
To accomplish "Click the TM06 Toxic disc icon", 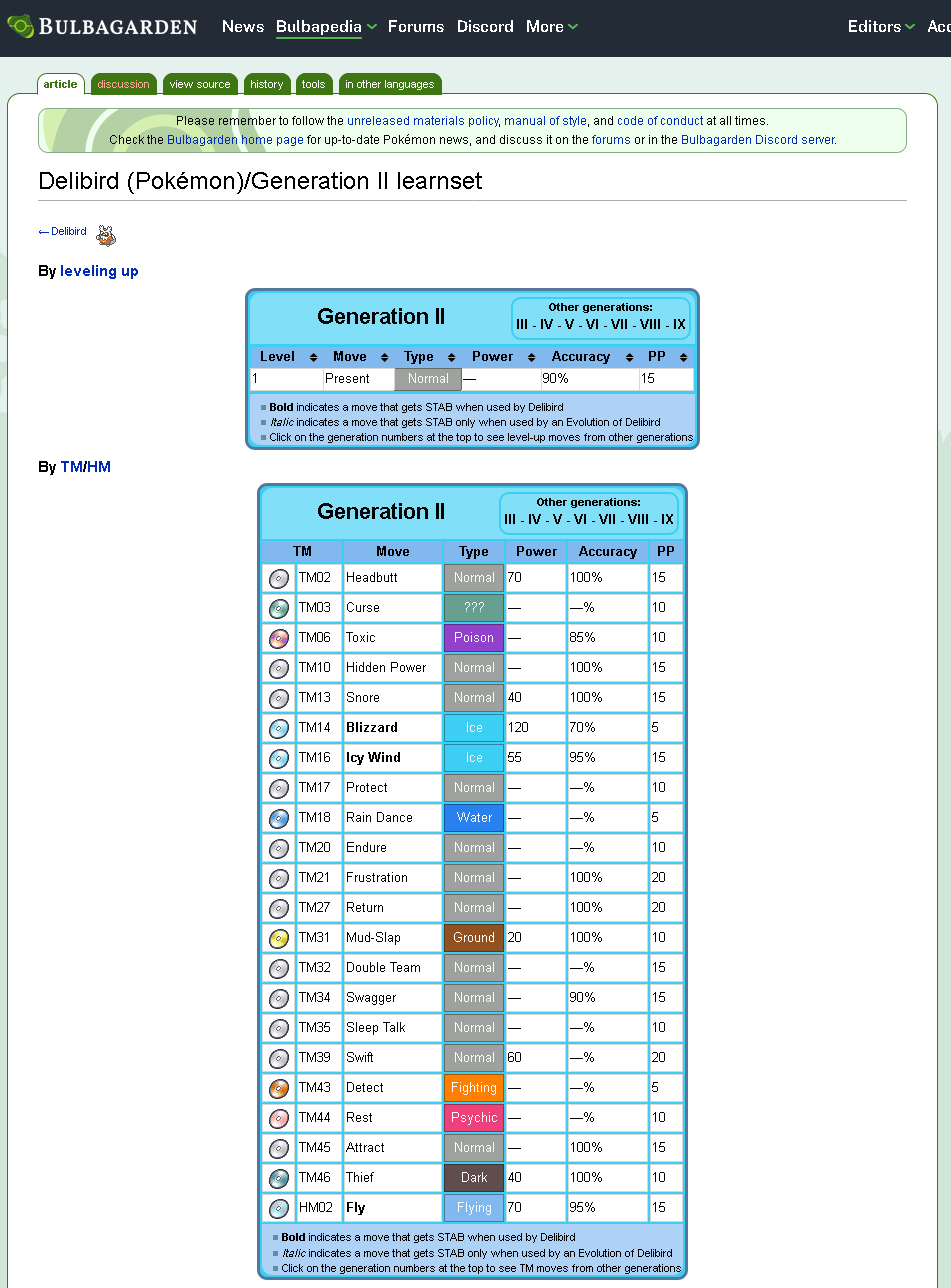I will [279, 638].
